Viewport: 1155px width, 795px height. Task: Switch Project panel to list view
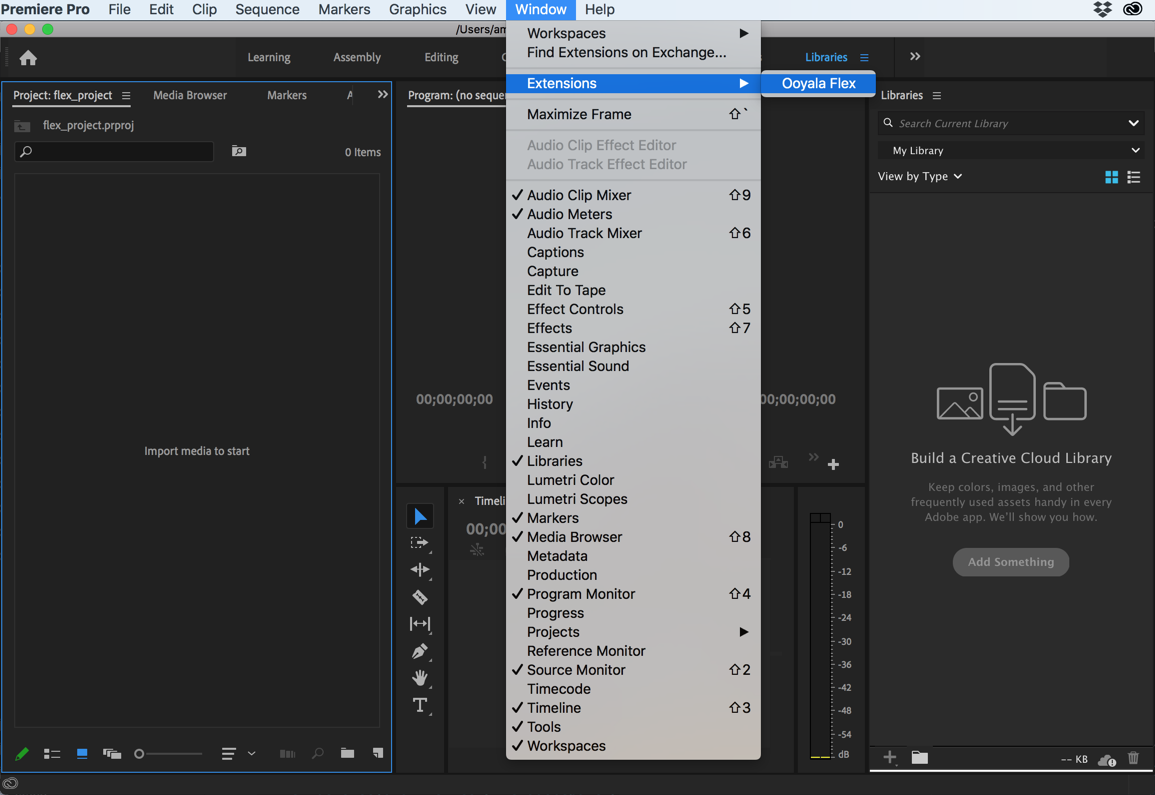[x=52, y=754]
